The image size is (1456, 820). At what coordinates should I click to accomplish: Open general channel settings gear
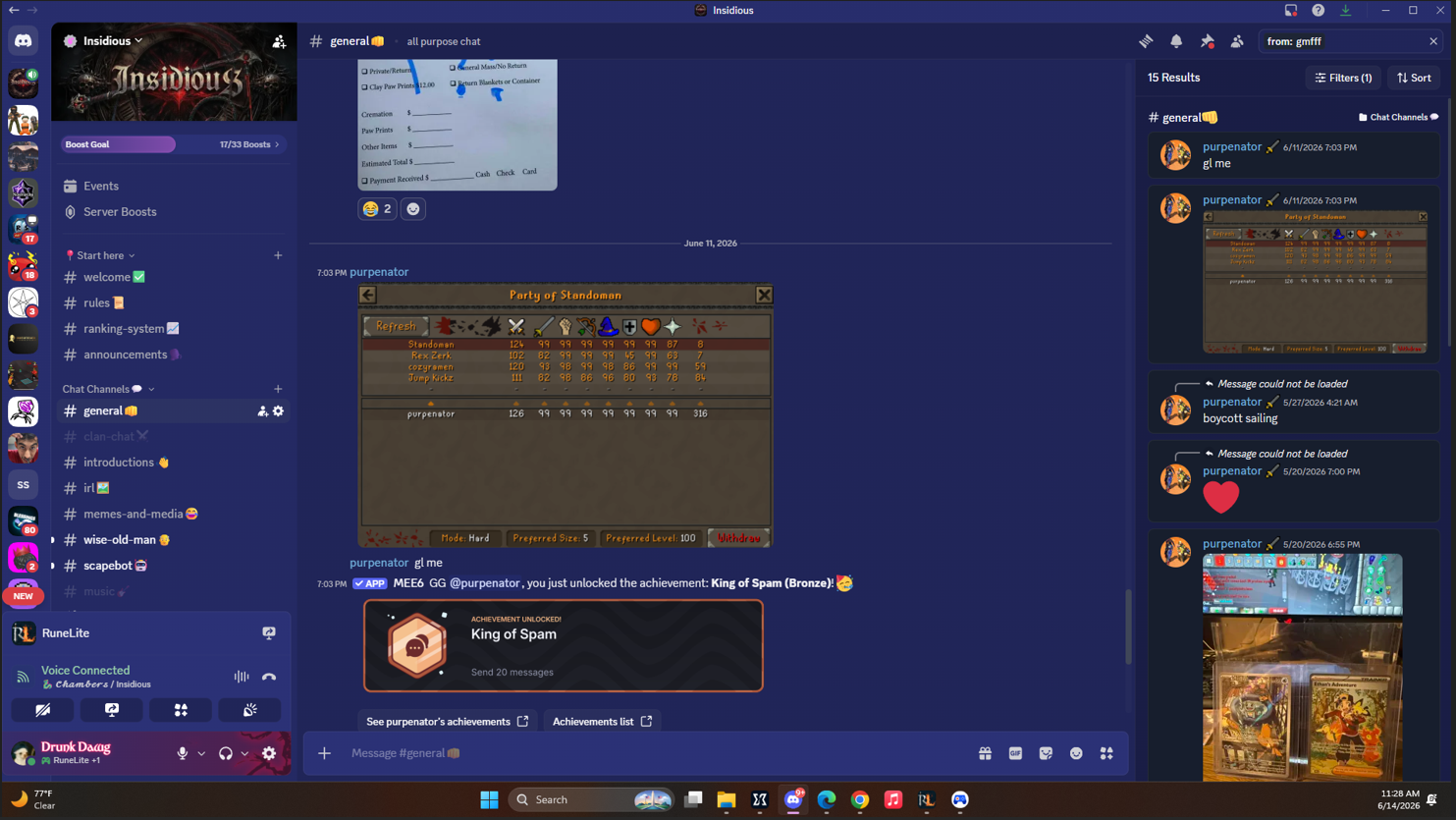[x=279, y=411]
